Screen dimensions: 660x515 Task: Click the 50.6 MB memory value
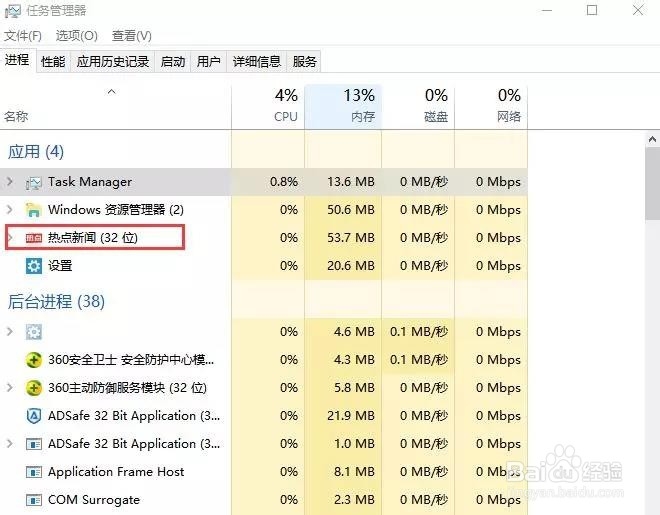(351, 210)
